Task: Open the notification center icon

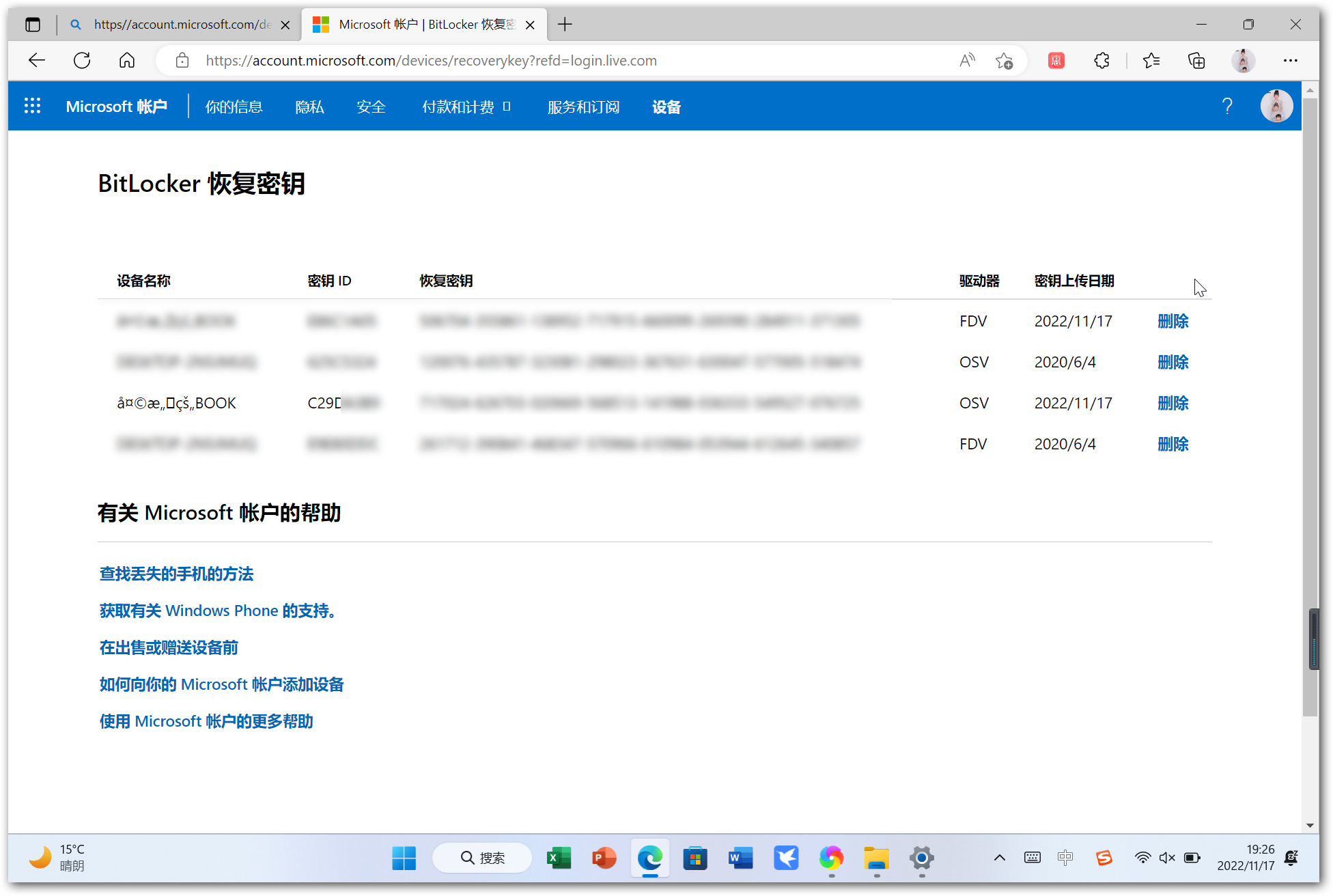Action: (x=1291, y=858)
